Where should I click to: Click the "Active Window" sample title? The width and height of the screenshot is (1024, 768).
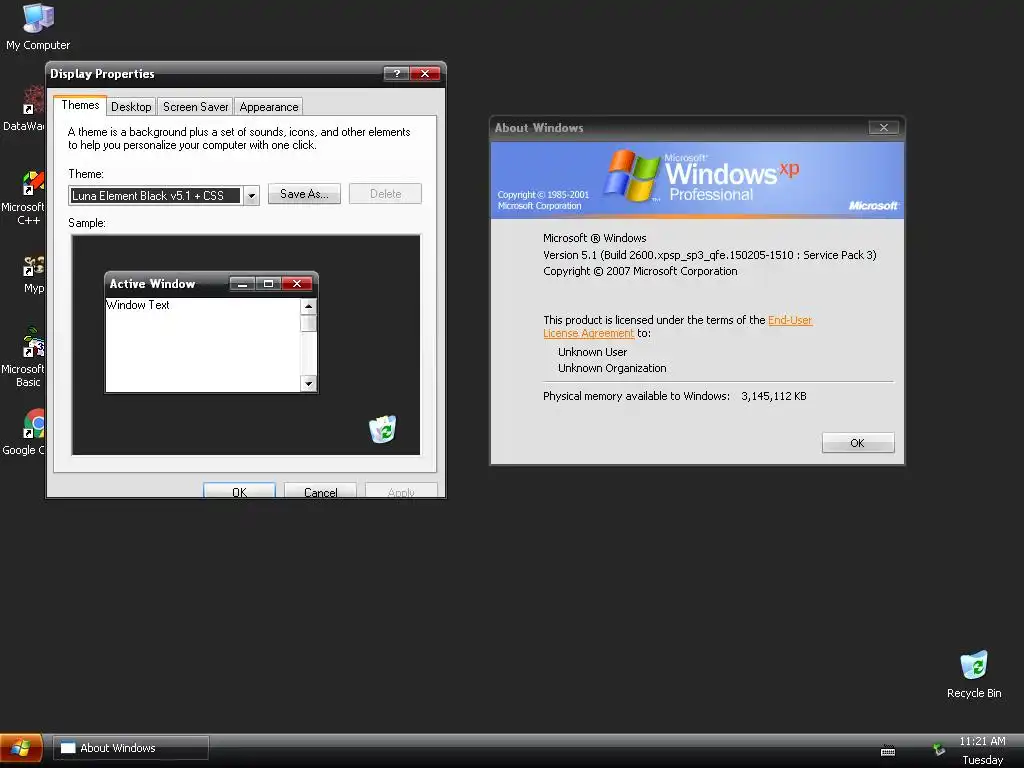click(152, 284)
